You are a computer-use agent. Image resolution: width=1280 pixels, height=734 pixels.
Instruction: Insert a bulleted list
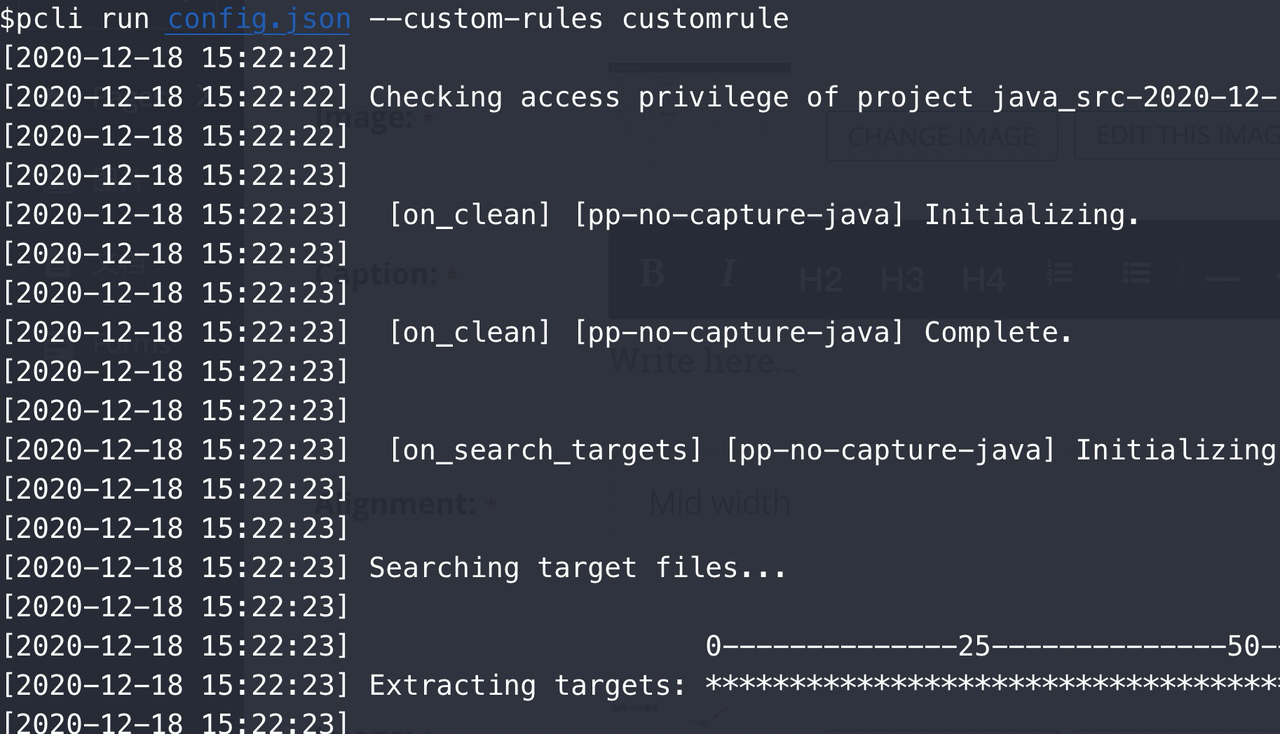[x=1136, y=273]
